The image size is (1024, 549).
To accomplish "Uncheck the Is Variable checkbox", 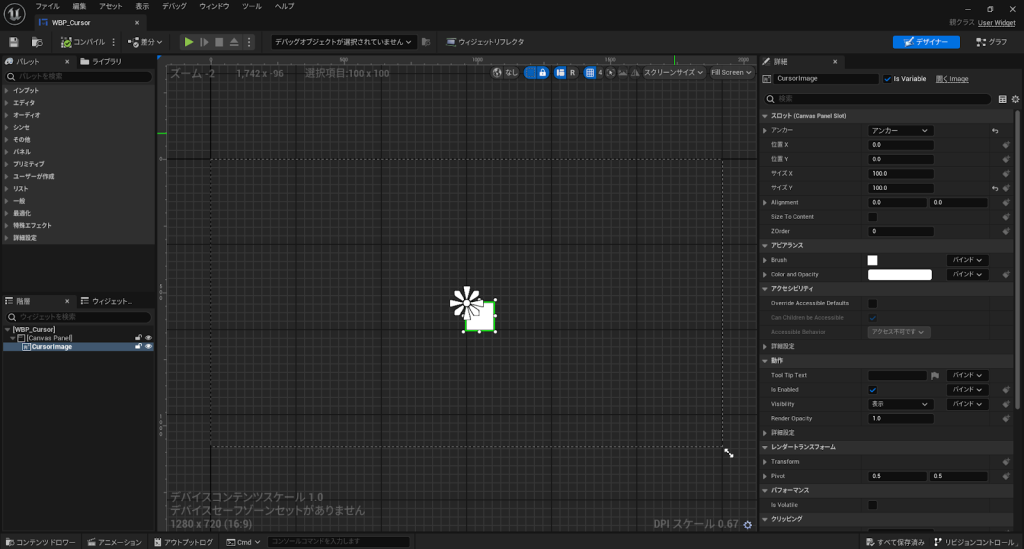I will pyautogui.click(x=887, y=78).
